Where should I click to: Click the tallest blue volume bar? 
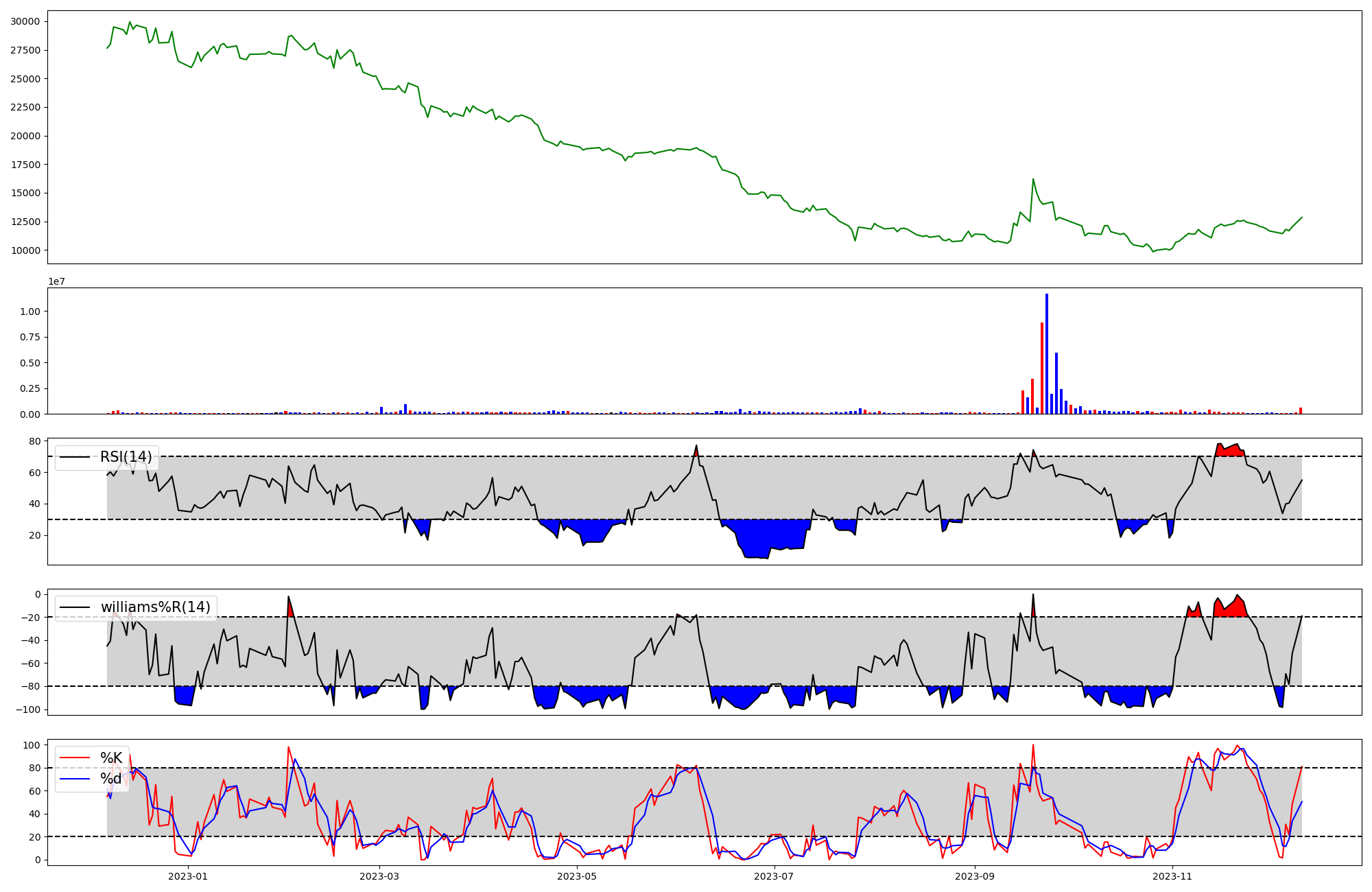pyautogui.click(x=1047, y=353)
